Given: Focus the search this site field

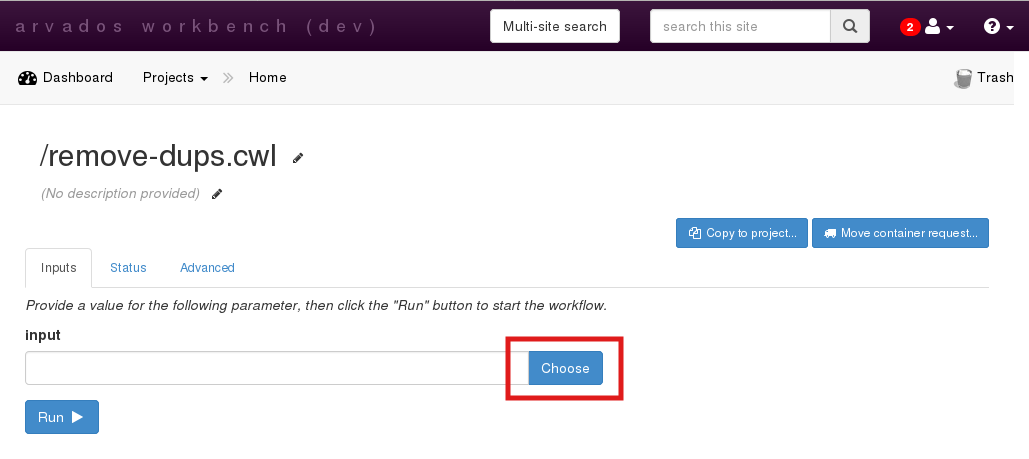Looking at the screenshot, I should pos(740,26).
